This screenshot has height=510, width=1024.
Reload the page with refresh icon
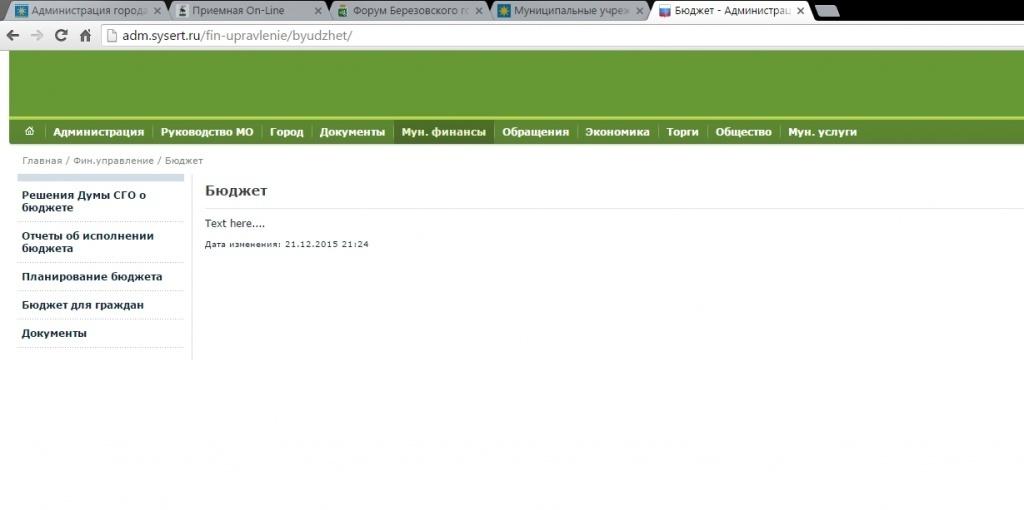61,35
